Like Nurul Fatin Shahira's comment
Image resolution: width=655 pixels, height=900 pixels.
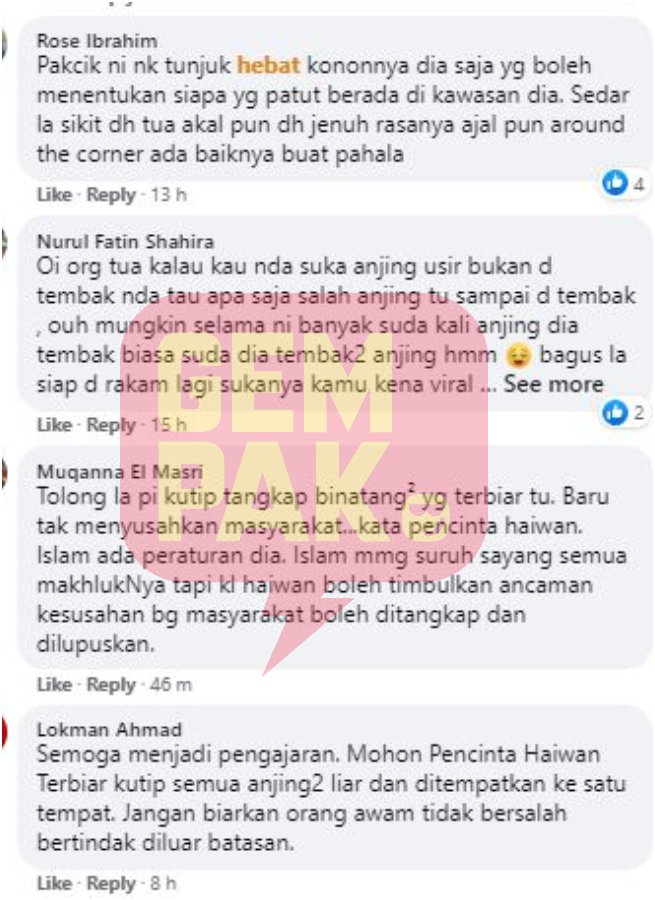[x=55, y=424]
